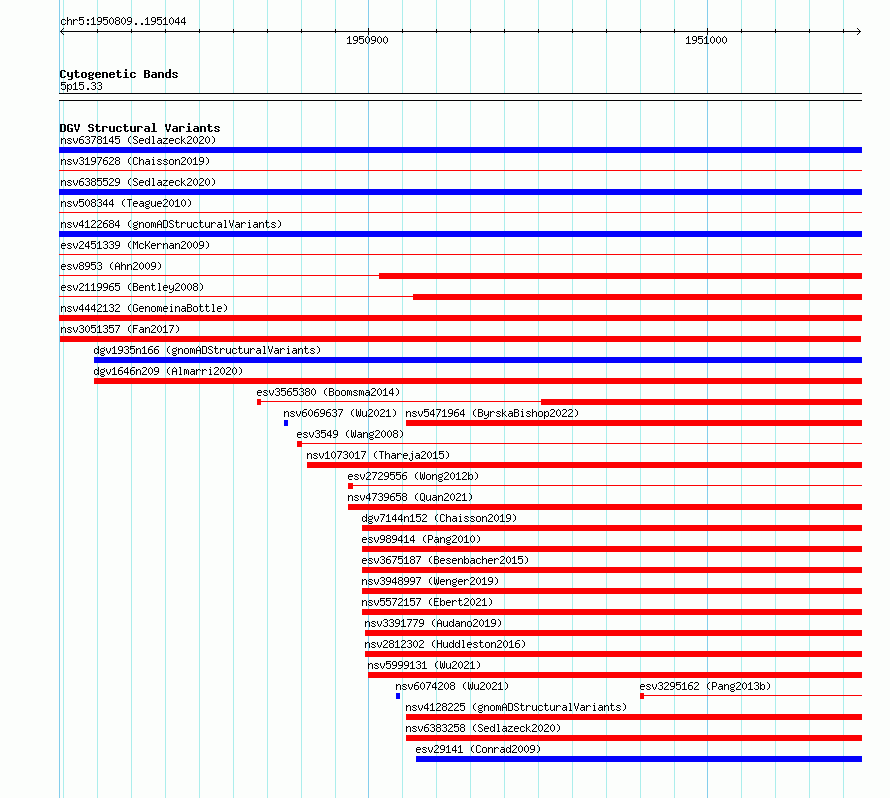The height and width of the screenshot is (798, 890).
Task: Select the 5p15.33 band label
Action: pos(81,86)
